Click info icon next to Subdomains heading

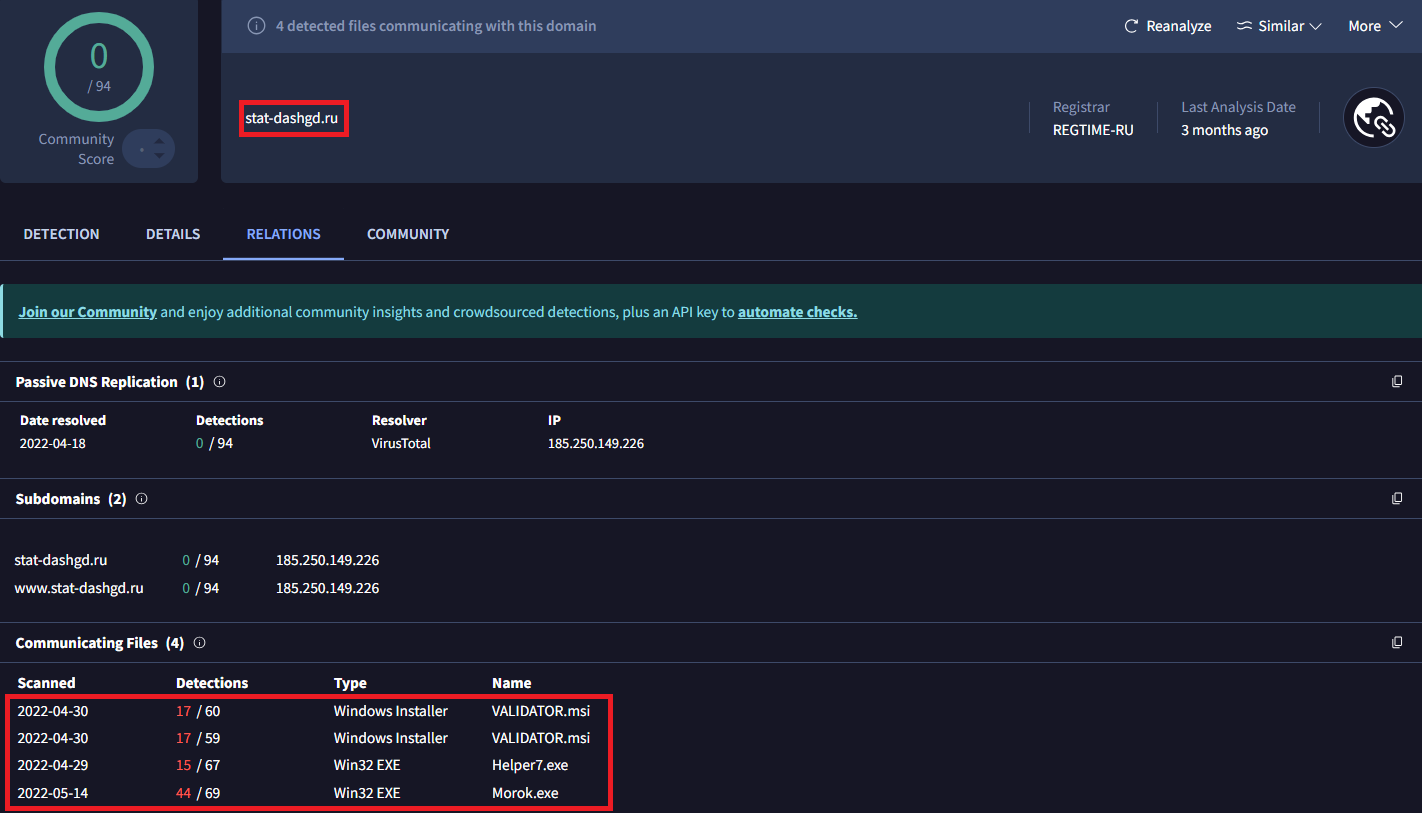(141, 498)
